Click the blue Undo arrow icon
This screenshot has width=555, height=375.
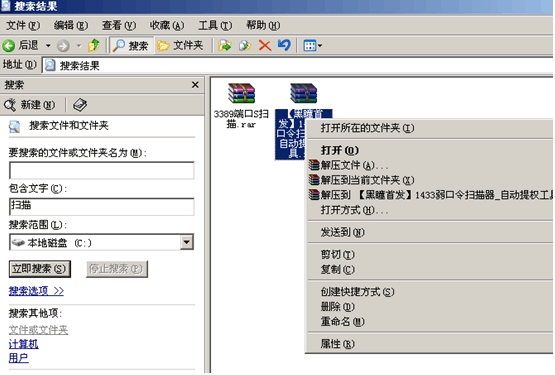pos(284,45)
